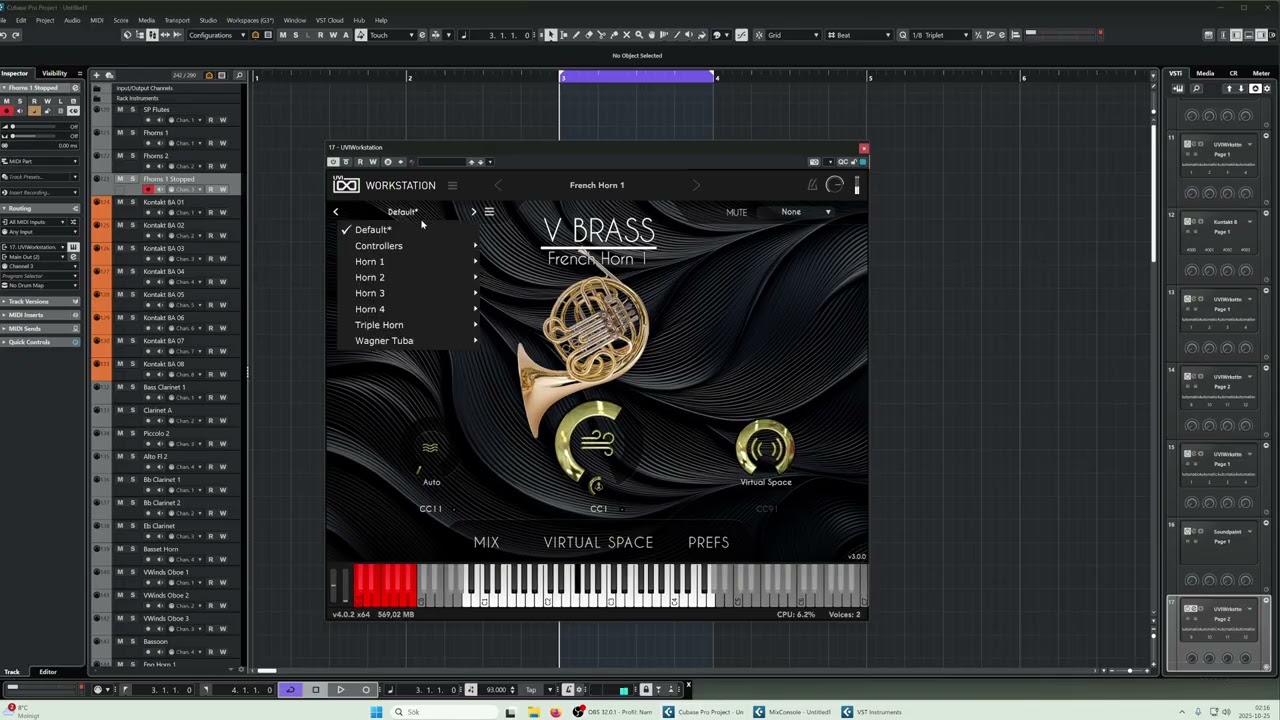The image size is (1280, 720).
Task: Open the Transport menu
Action: point(177,20)
